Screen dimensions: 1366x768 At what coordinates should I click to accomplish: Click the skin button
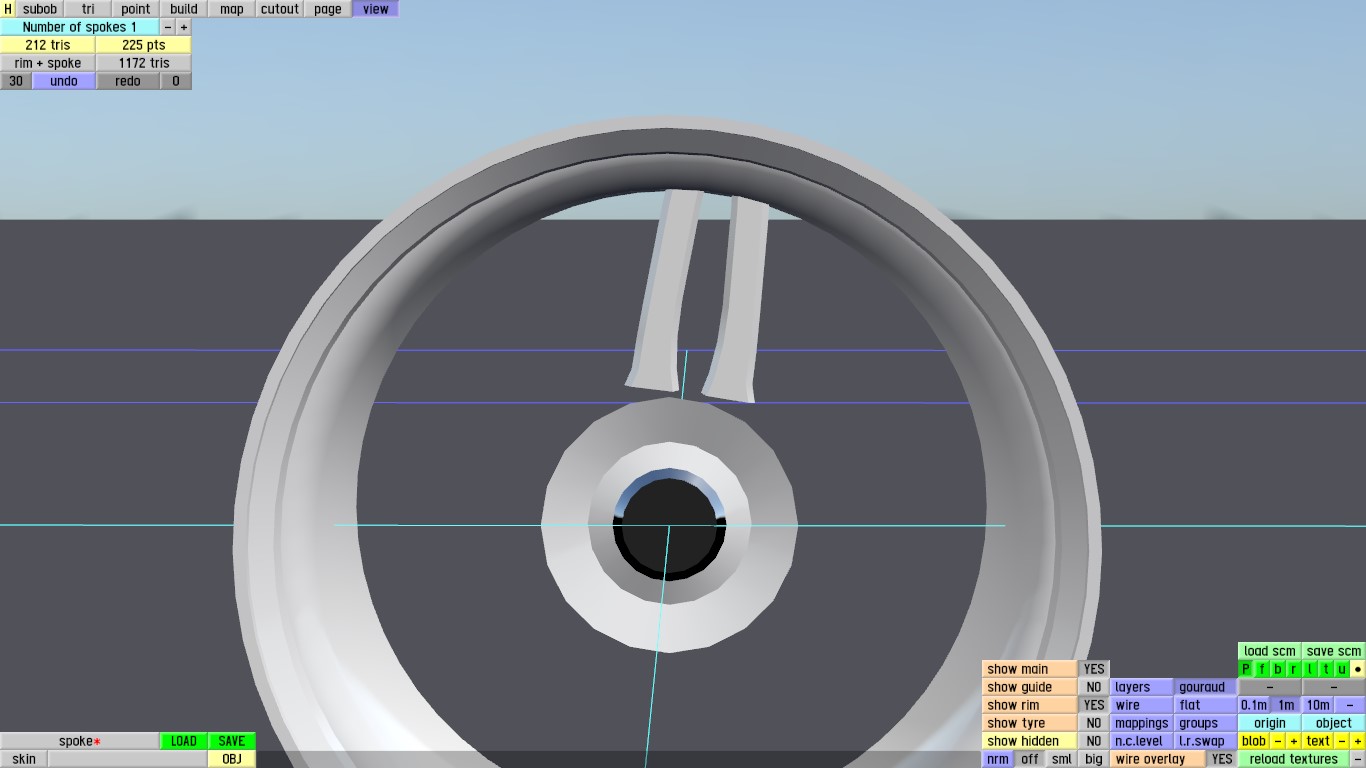24,759
